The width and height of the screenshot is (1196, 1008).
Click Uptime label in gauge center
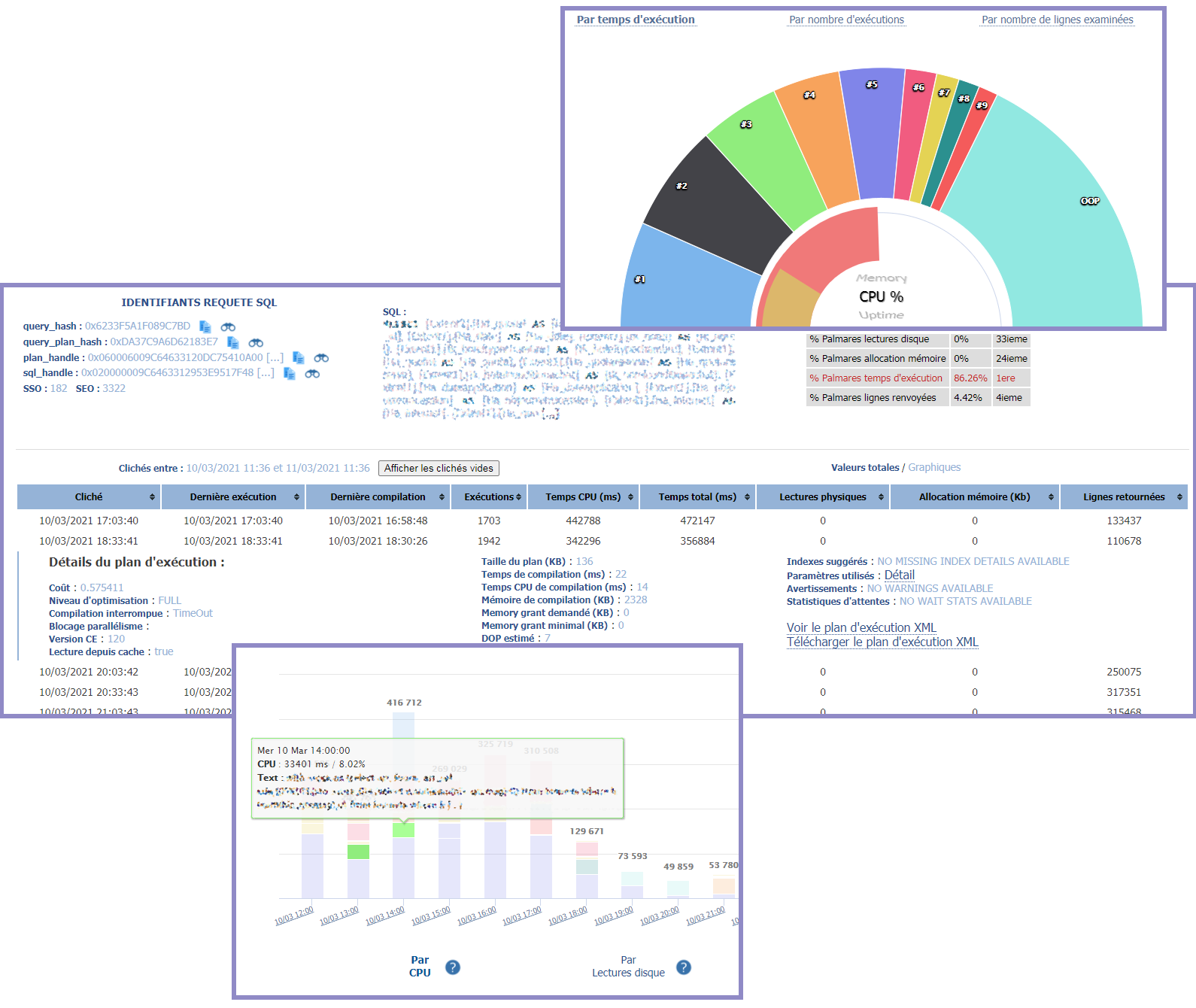[x=882, y=315]
